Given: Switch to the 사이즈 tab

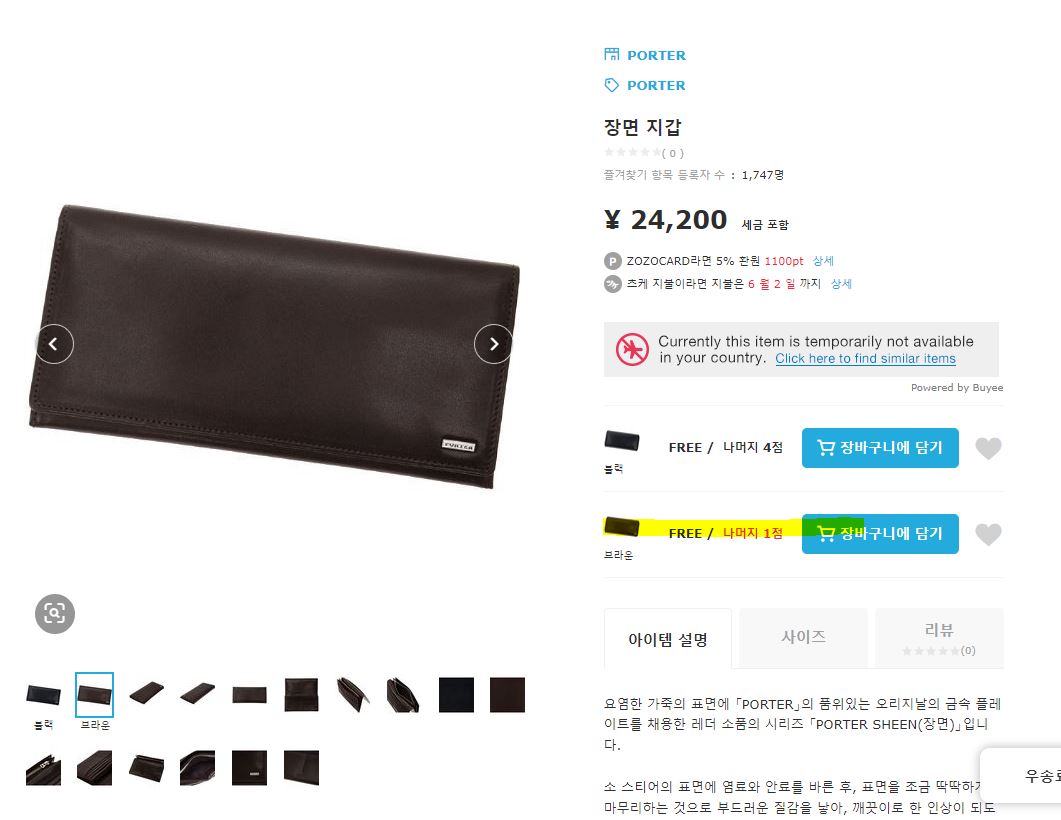Looking at the screenshot, I should click(x=803, y=637).
